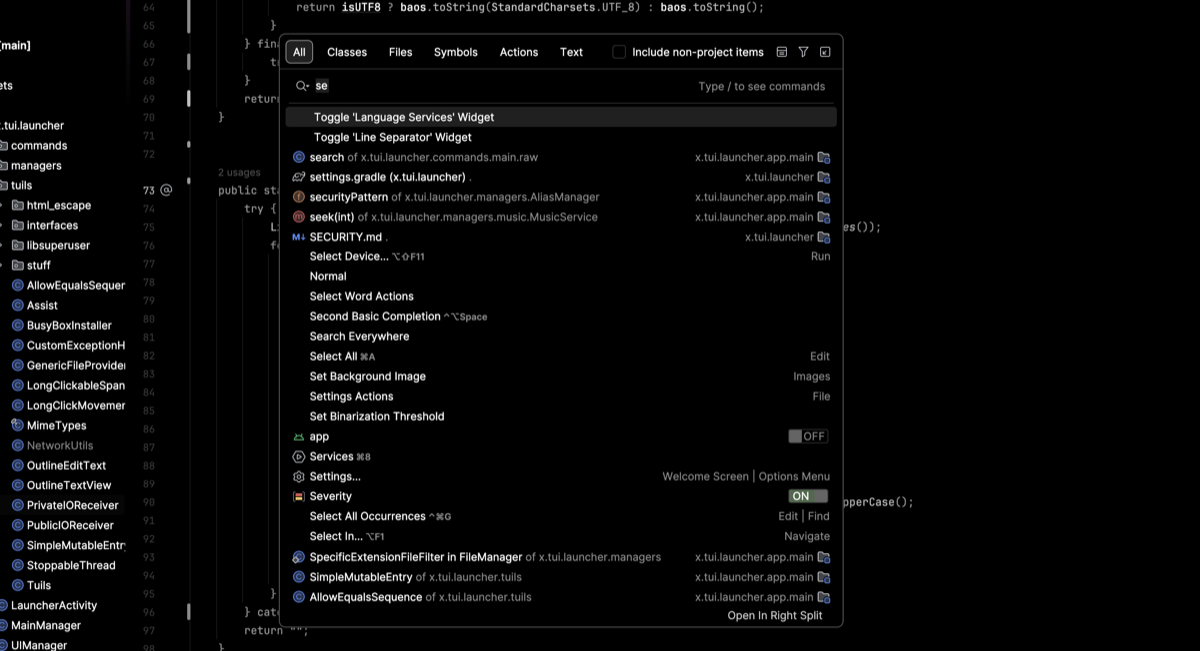Click the Services tool window icon in results
The height and width of the screenshot is (651, 1200).
coord(298,457)
